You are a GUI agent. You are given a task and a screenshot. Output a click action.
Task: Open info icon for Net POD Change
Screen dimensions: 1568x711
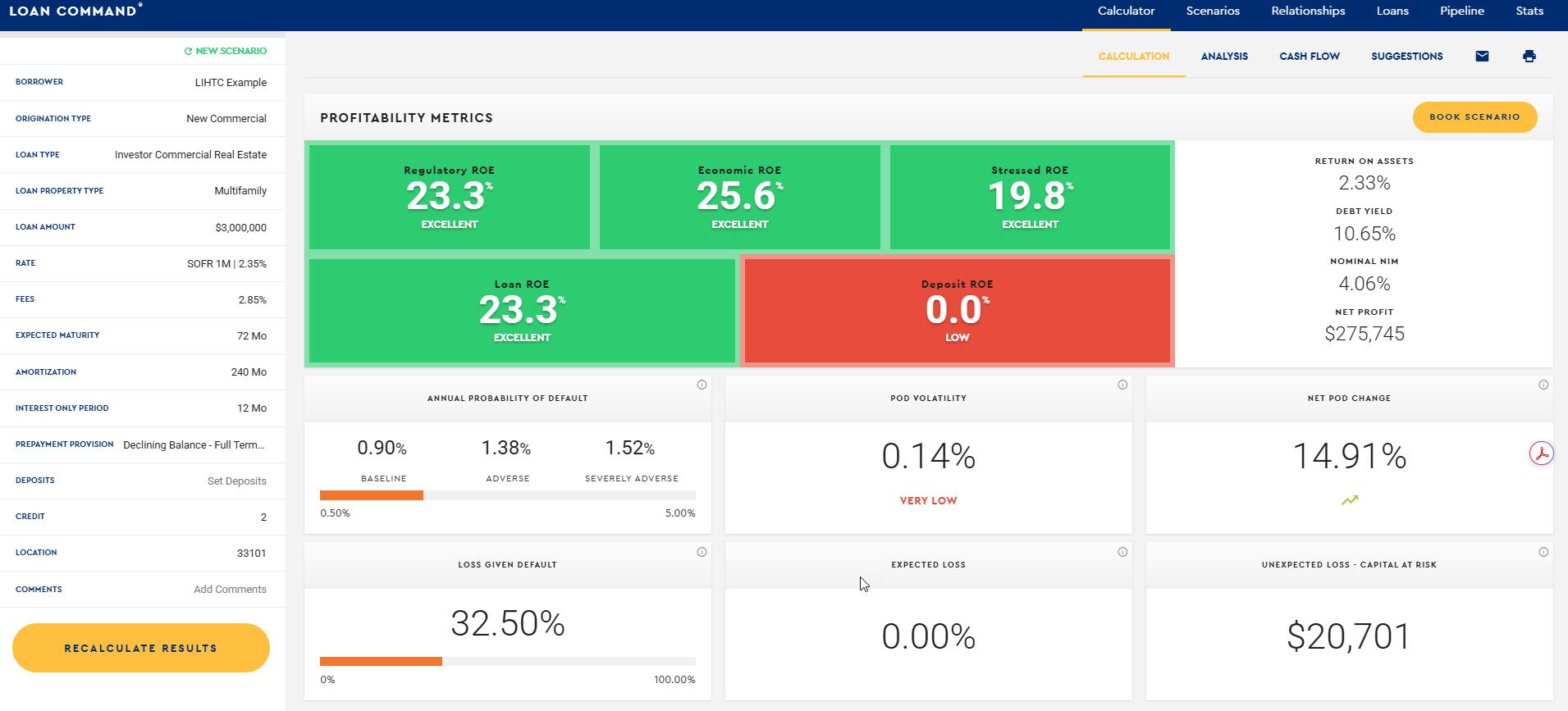(1543, 385)
